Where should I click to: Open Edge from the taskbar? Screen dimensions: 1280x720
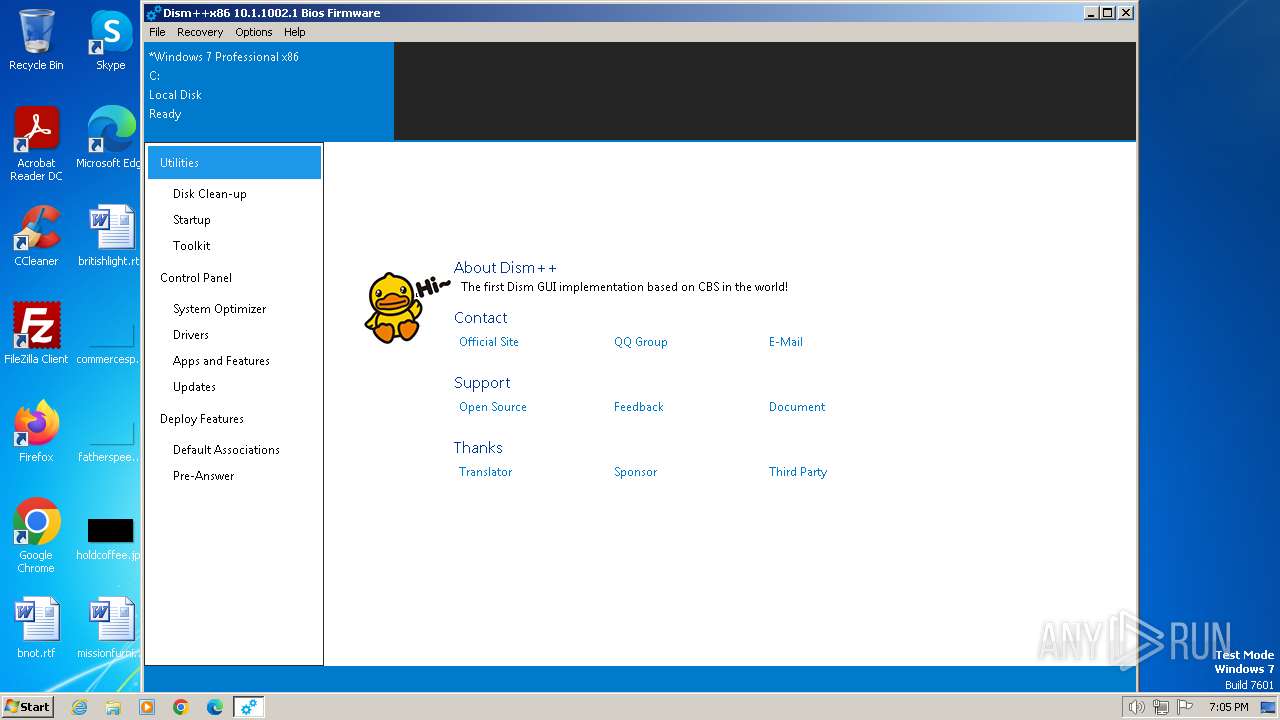coord(215,707)
